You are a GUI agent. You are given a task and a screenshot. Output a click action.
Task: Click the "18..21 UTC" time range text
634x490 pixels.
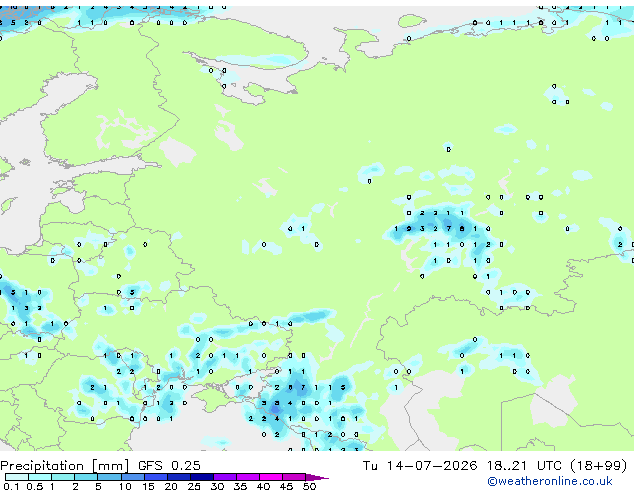524,466
